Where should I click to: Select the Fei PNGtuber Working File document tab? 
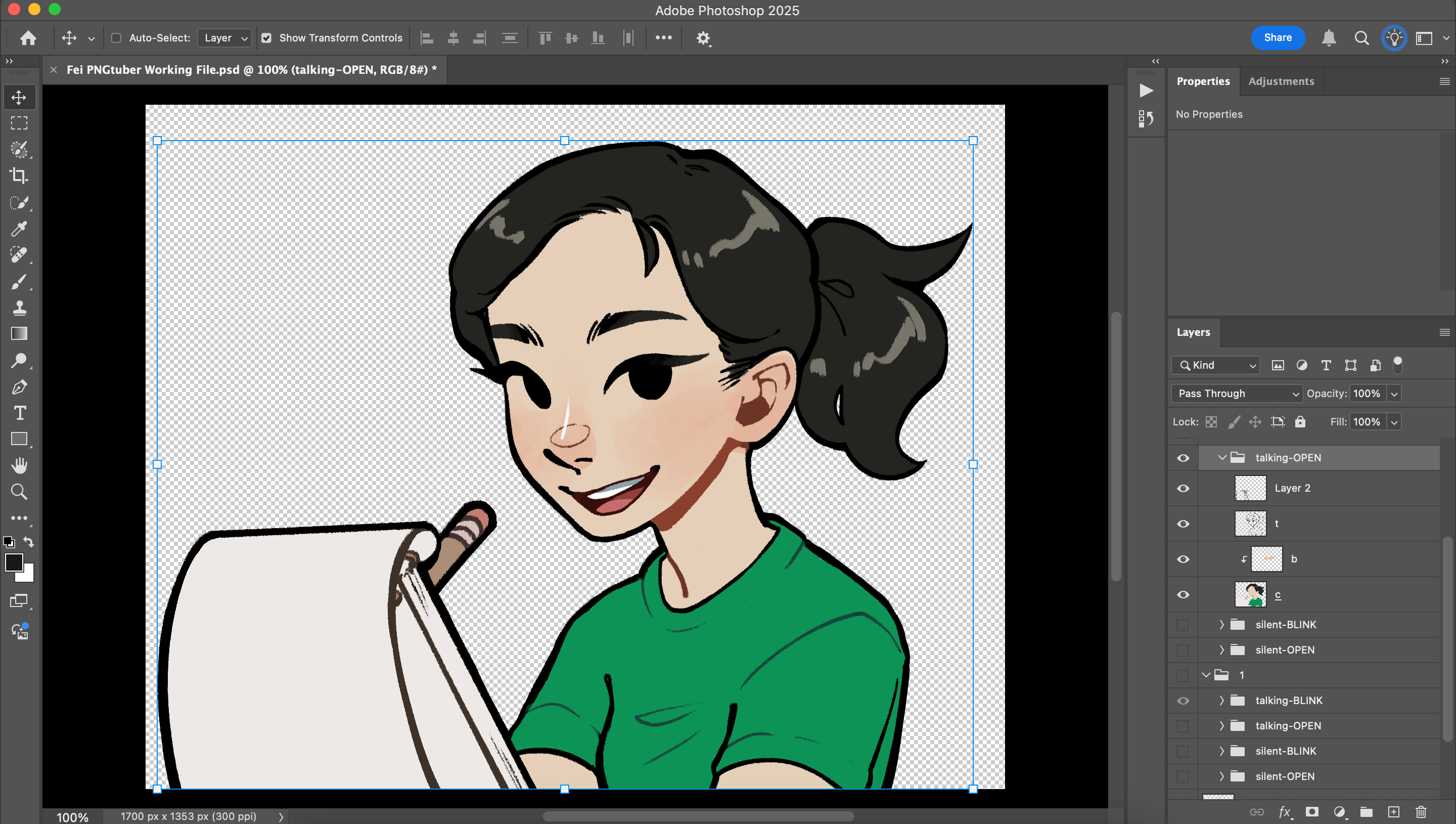pos(251,70)
